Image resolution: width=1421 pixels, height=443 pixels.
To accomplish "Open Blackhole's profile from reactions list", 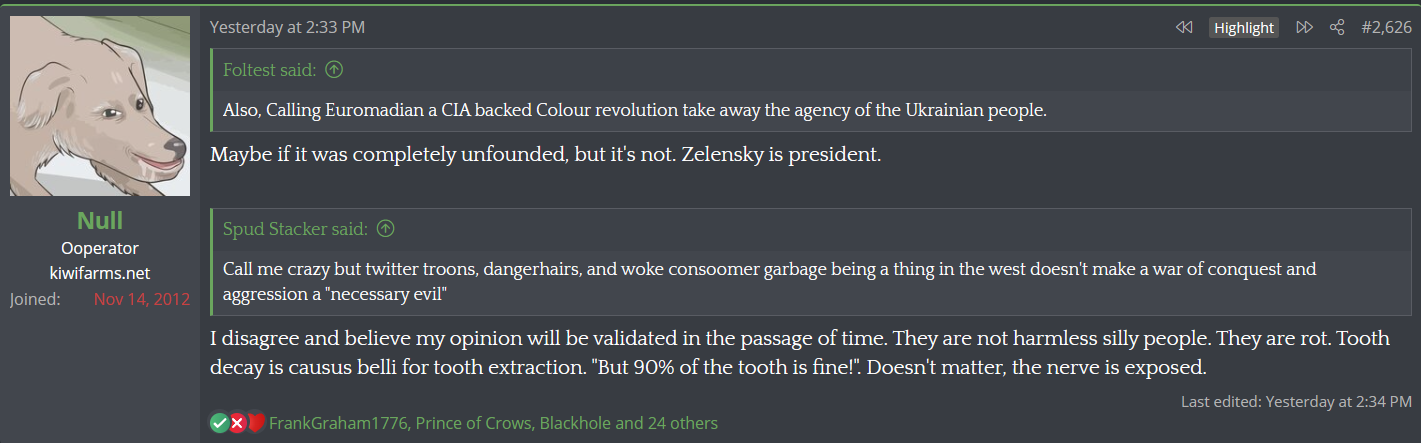I will pyautogui.click(x=575, y=423).
